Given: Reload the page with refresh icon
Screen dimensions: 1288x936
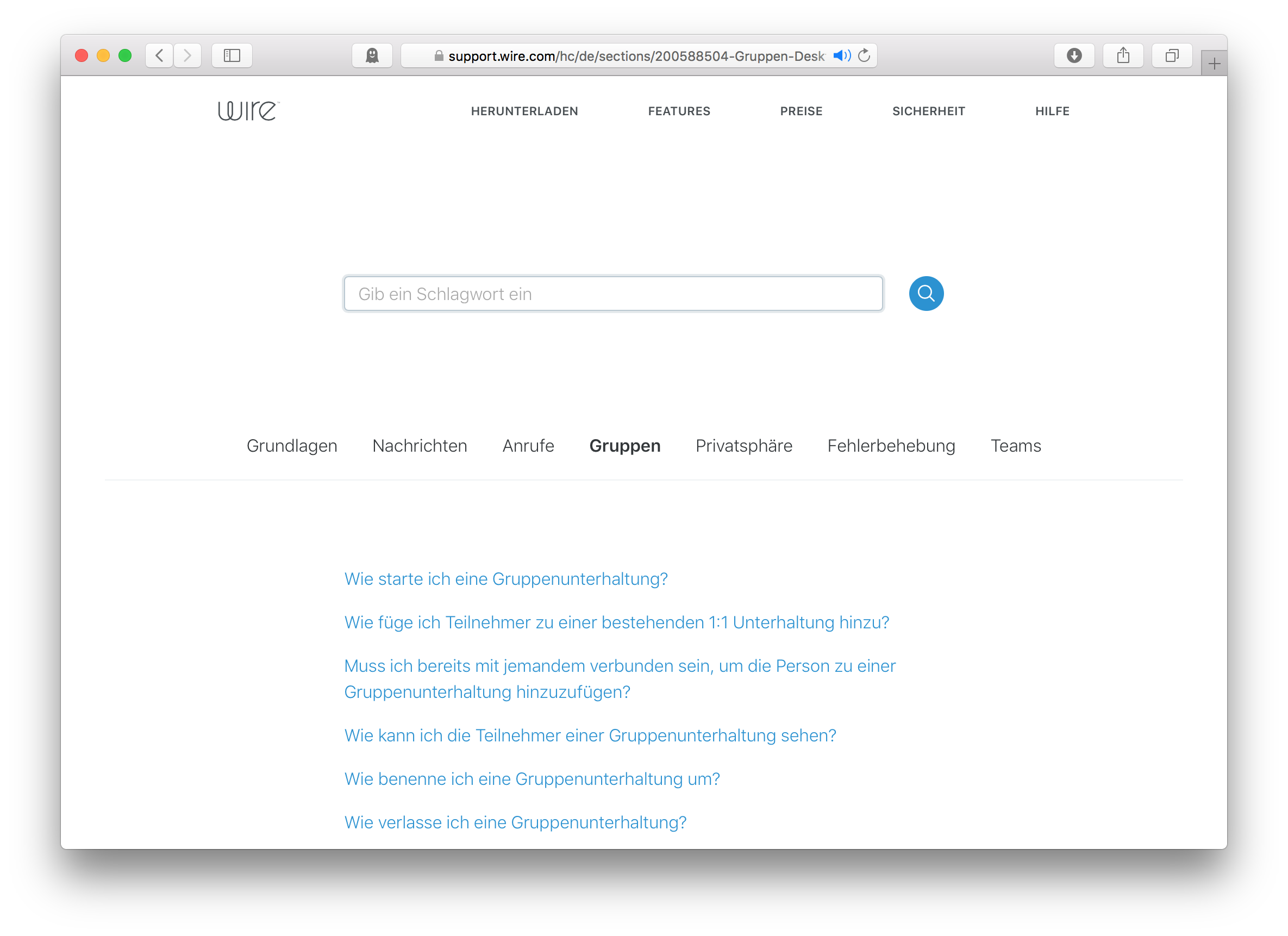Looking at the screenshot, I should pyautogui.click(x=864, y=55).
